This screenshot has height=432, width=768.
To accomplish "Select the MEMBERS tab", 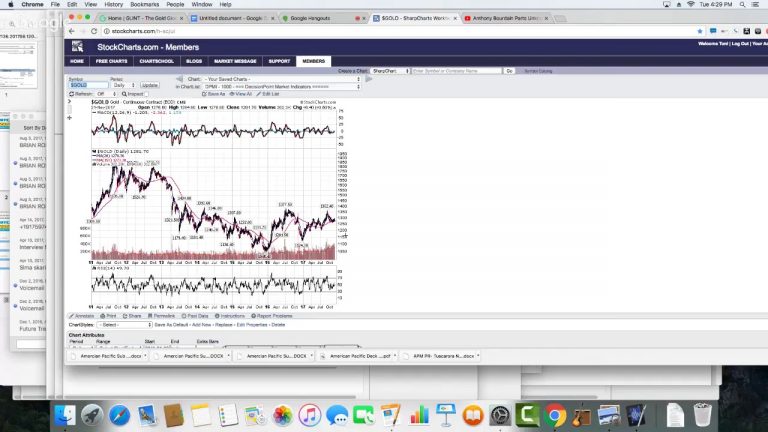I will click(313, 61).
